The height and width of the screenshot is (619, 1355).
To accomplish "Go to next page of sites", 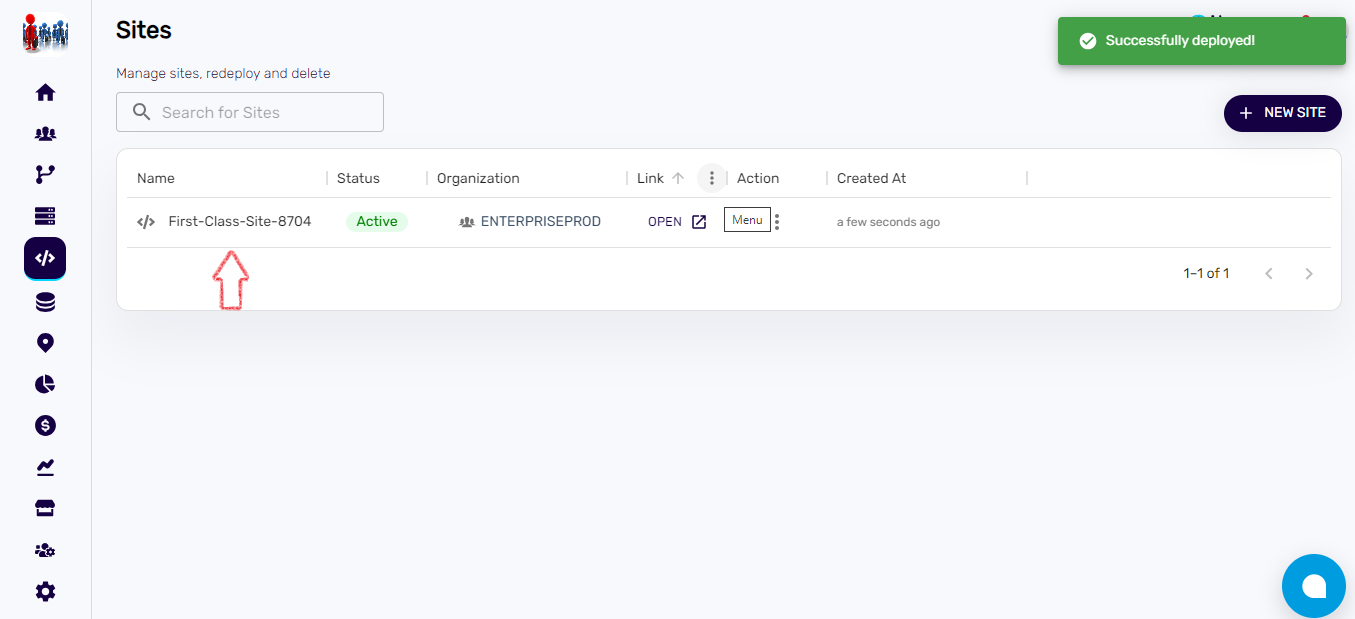I will pos(1309,274).
